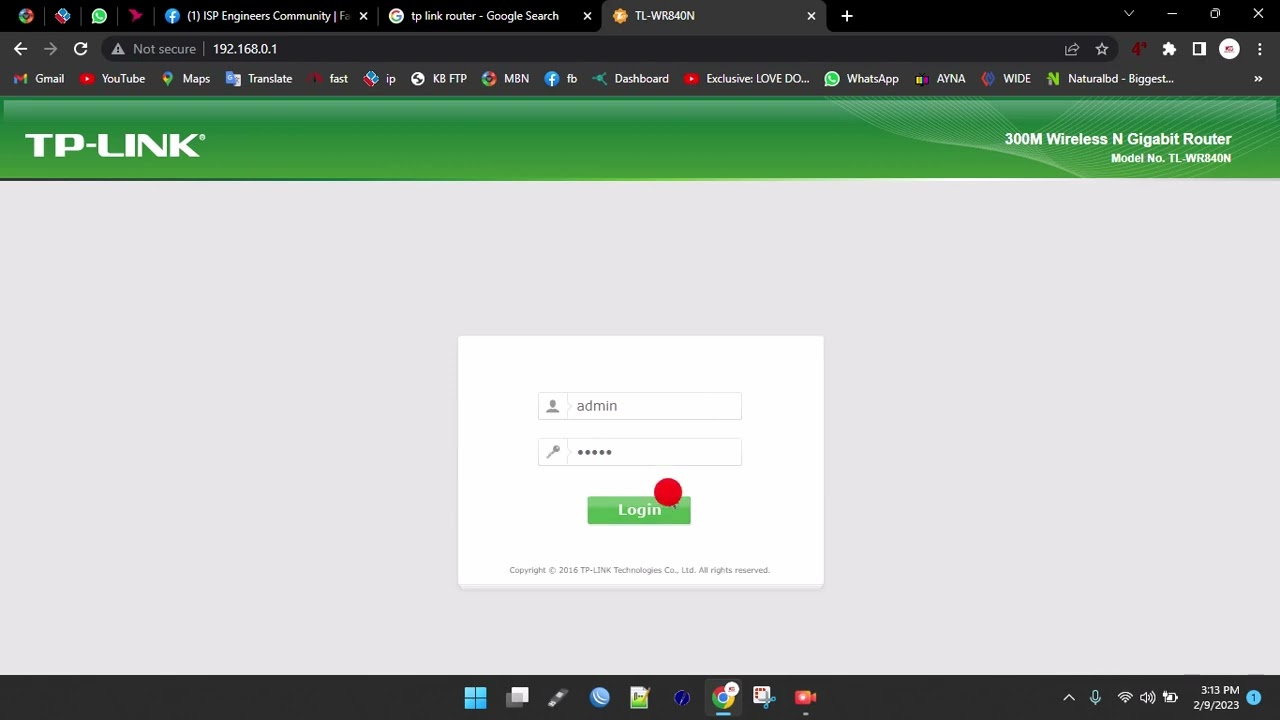Image resolution: width=1280 pixels, height=720 pixels.
Task: Close the TL-WR840N tab
Action: tap(811, 16)
